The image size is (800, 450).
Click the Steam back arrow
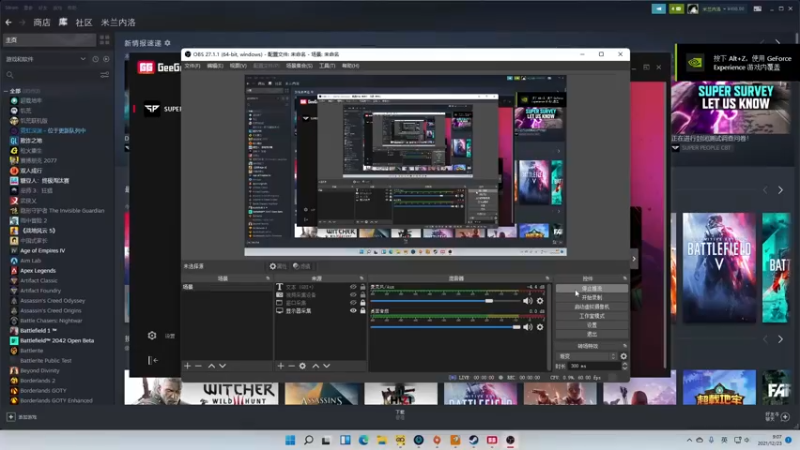click(9, 22)
